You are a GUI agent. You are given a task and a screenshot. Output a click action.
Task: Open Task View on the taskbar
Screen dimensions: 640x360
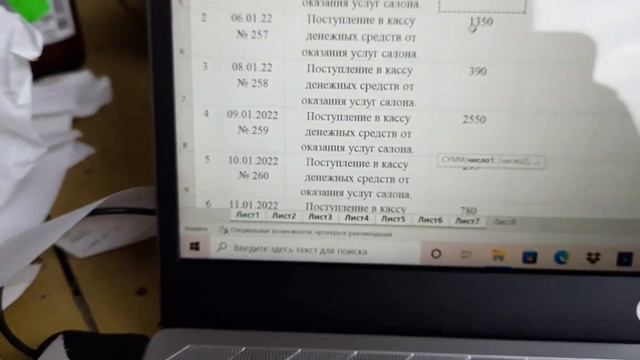click(466, 255)
